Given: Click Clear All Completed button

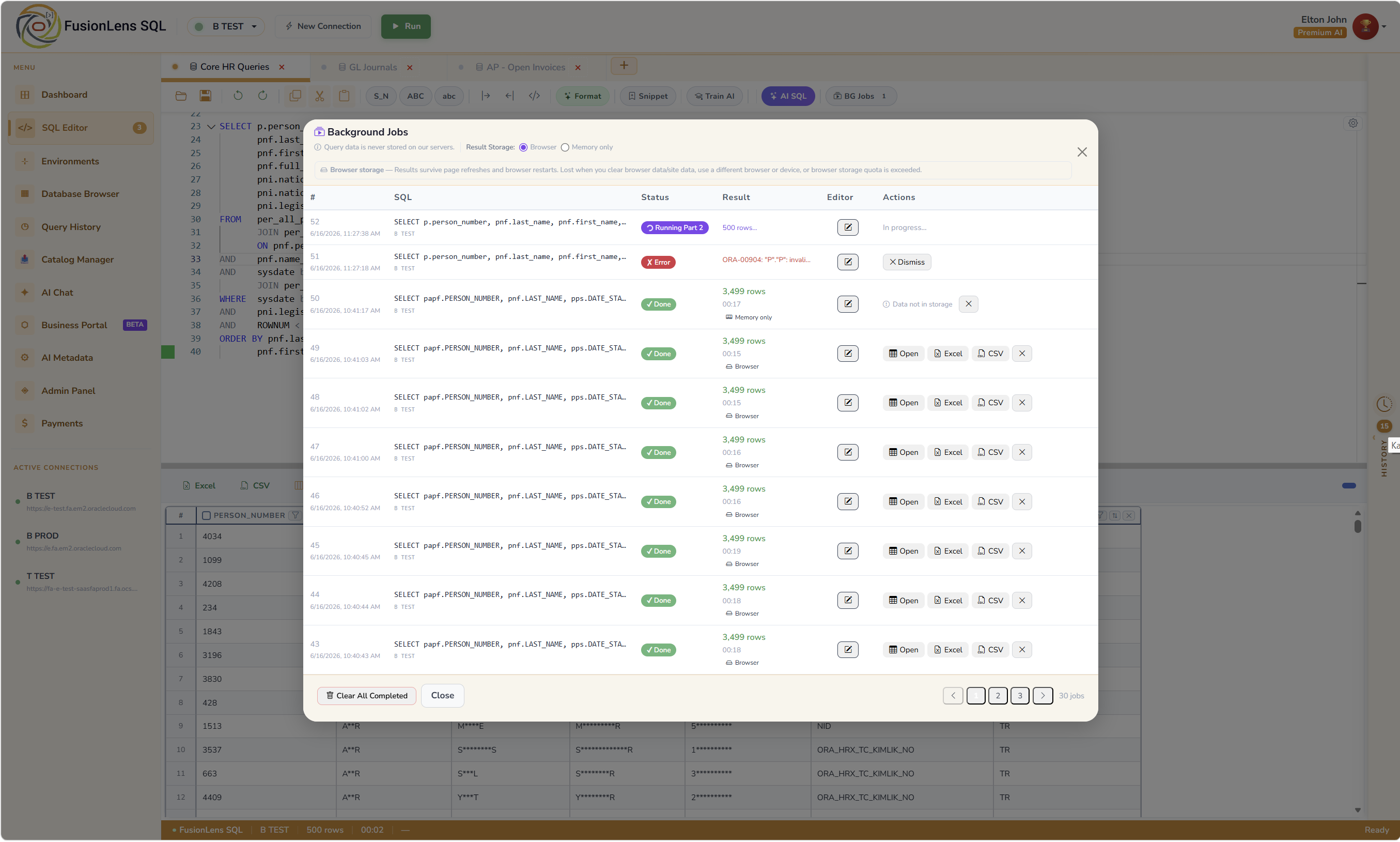Looking at the screenshot, I should pyautogui.click(x=366, y=696).
